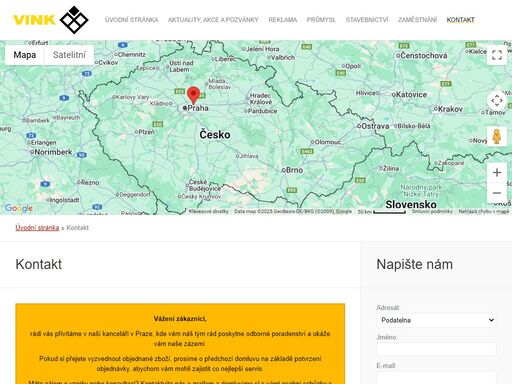Toggle fullscreen map view
The width and height of the screenshot is (512, 384).
(497, 55)
